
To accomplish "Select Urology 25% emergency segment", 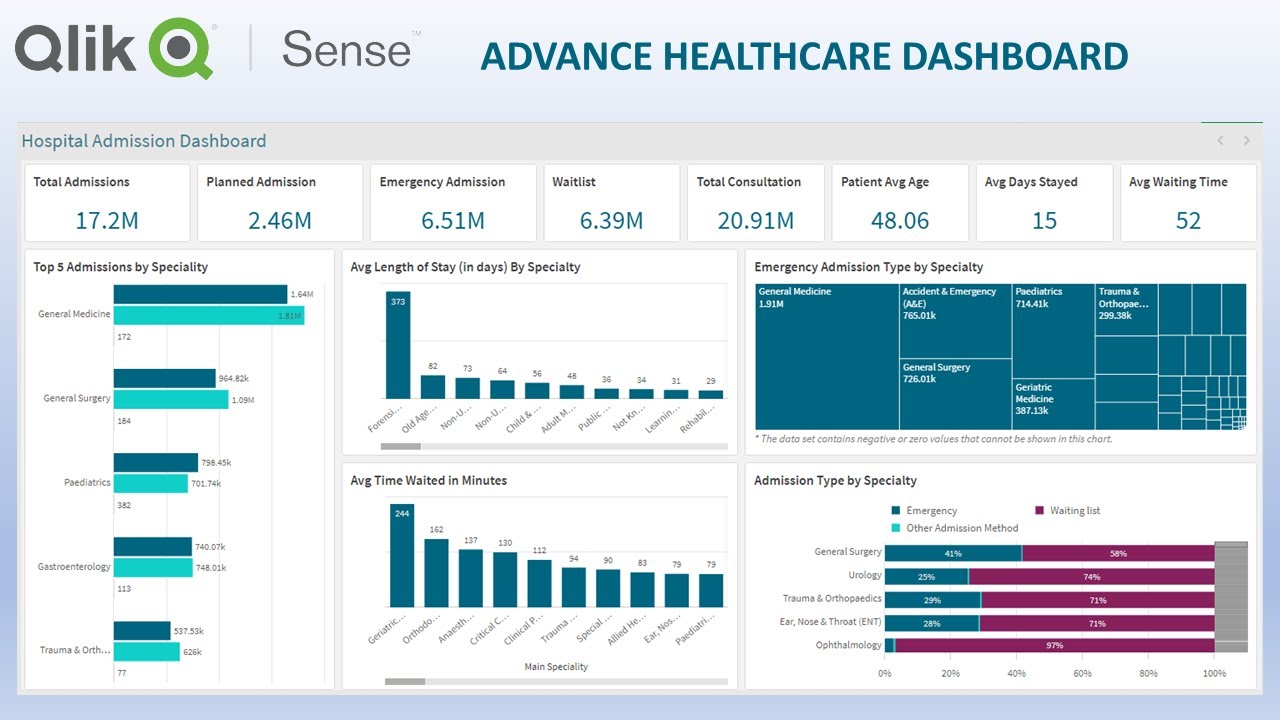I will (927, 577).
